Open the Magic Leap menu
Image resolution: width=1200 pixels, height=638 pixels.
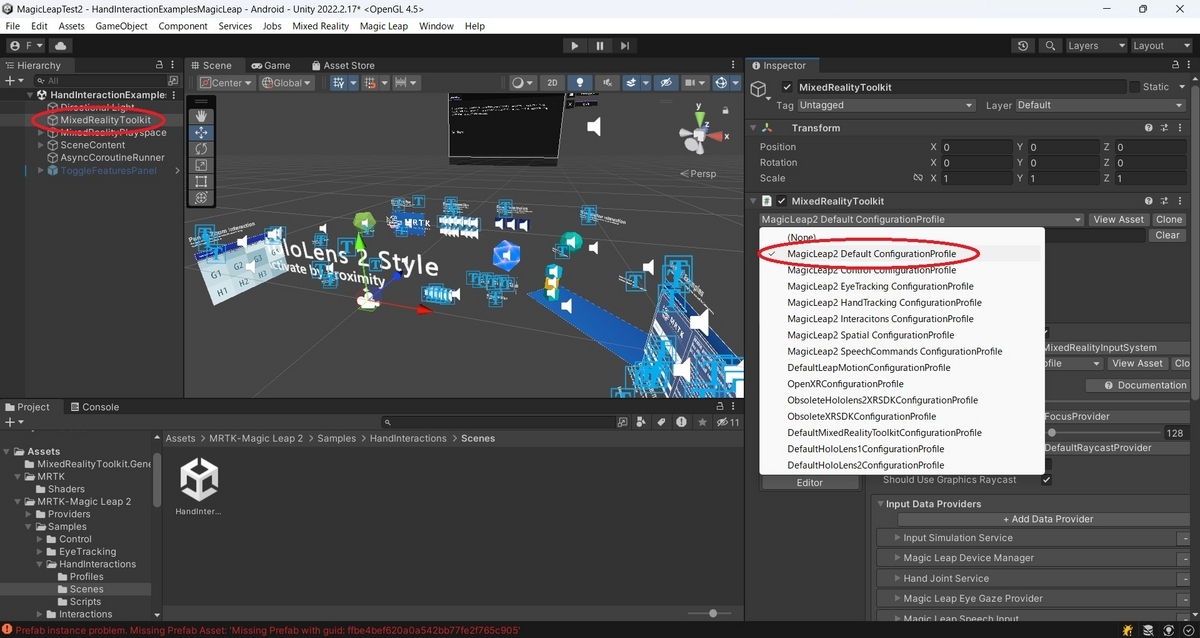click(x=384, y=26)
